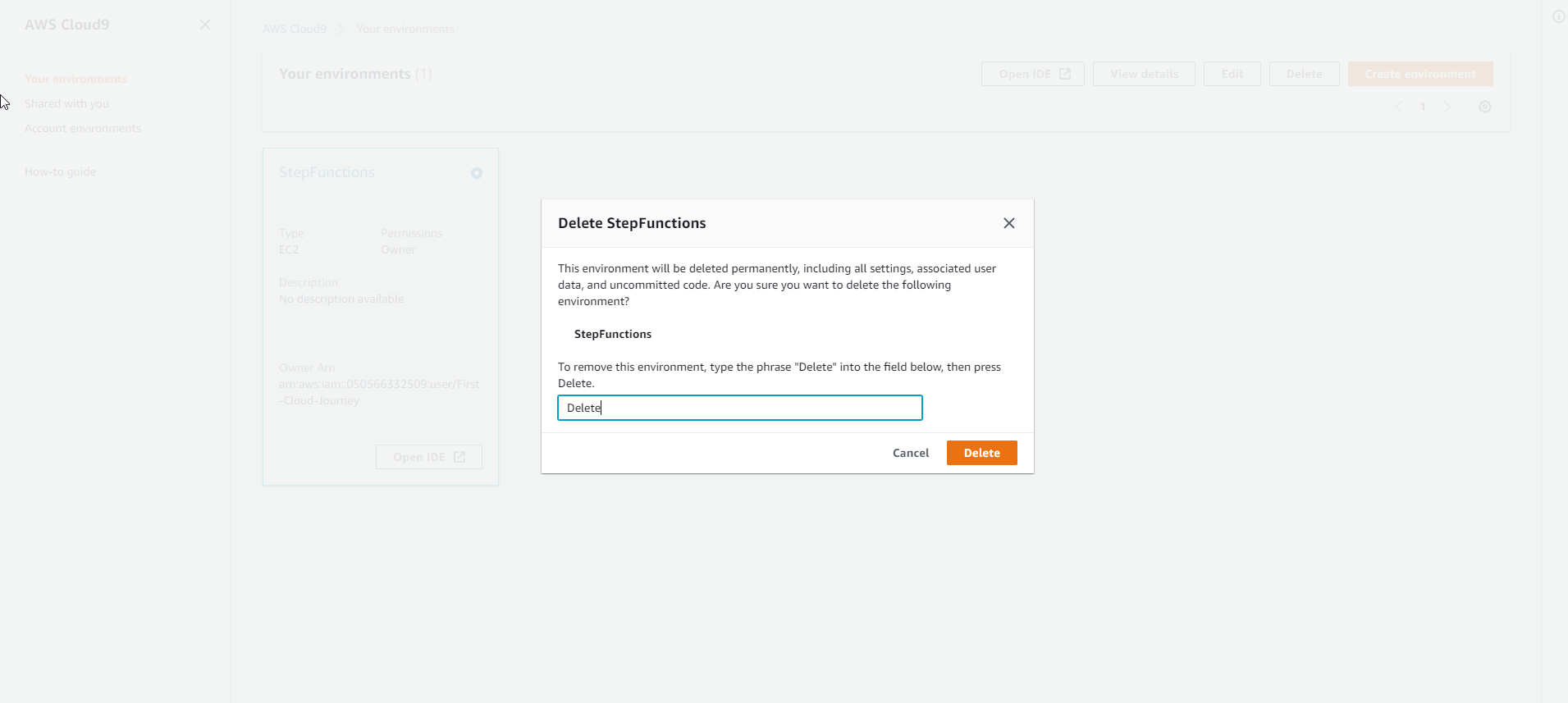The image size is (1568, 703).
Task: Go to next page of environments
Action: point(1447,107)
